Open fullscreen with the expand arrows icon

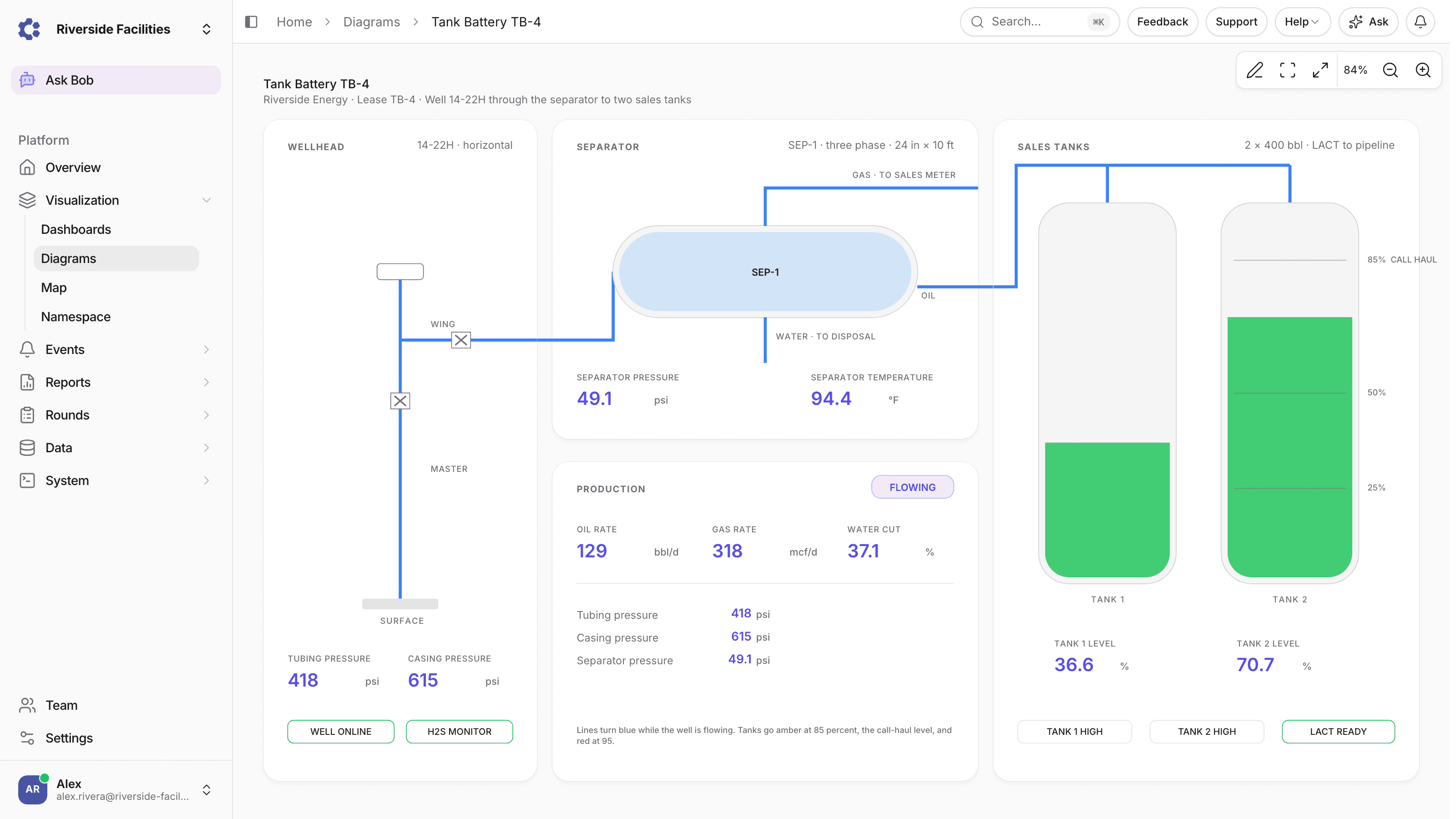[x=1320, y=70]
